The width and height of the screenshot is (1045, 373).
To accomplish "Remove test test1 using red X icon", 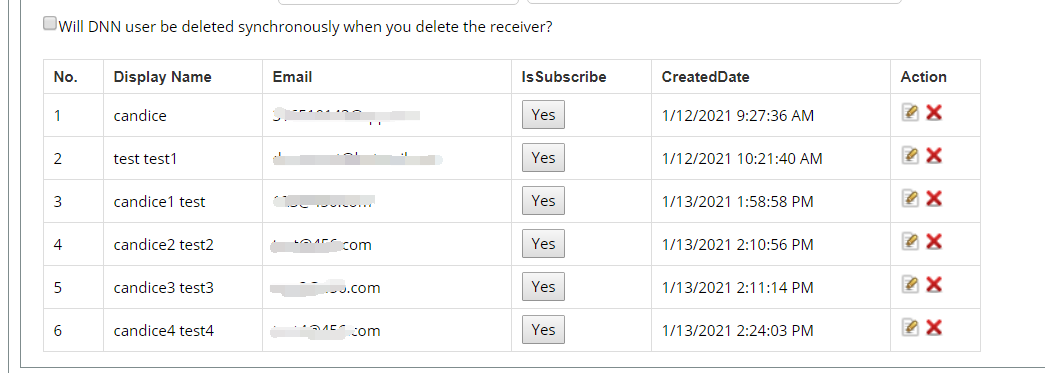I will [934, 155].
